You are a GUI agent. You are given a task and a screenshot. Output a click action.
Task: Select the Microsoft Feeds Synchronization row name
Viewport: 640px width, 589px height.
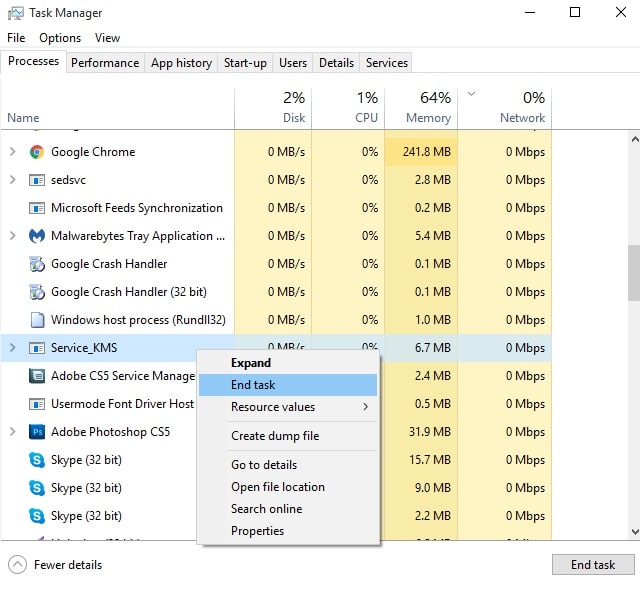137,208
